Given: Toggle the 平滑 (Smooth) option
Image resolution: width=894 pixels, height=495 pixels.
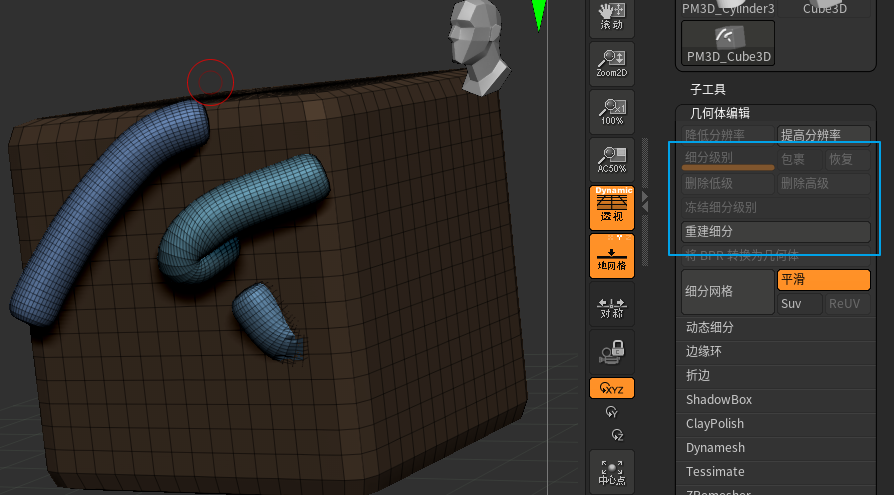Looking at the screenshot, I should point(824,280).
